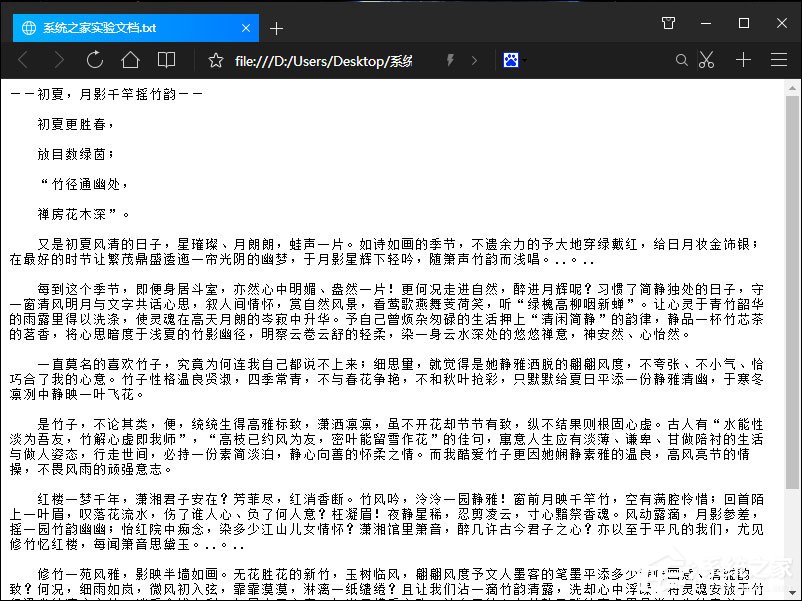Reload the page with refresh icon
The image size is (802, 601).
pos(95,60)
